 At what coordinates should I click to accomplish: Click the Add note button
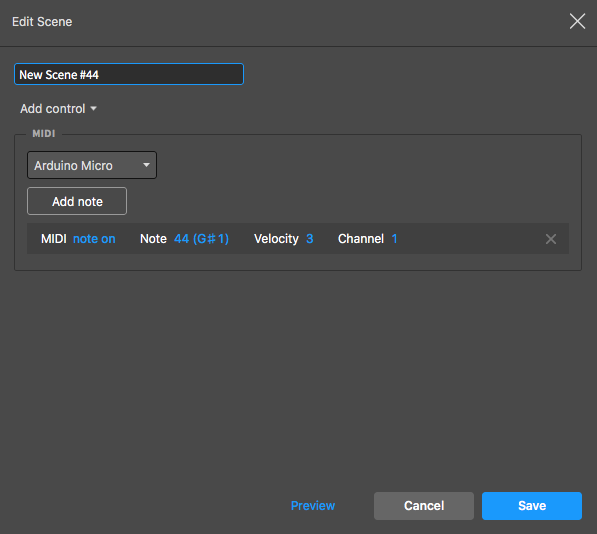click(x=77, y=201)
